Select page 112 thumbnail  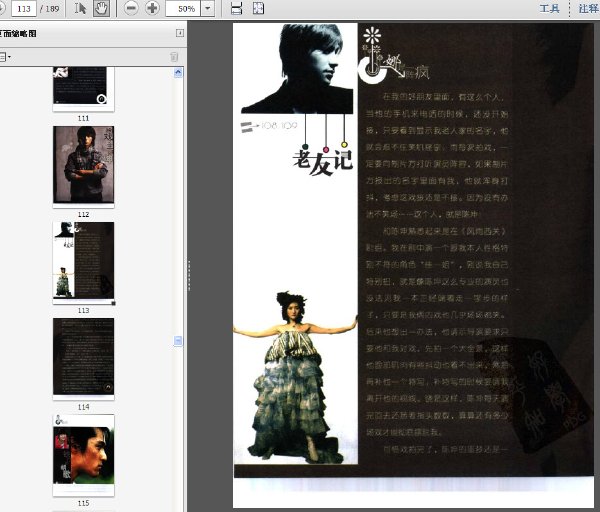click(x=83, y=165)
